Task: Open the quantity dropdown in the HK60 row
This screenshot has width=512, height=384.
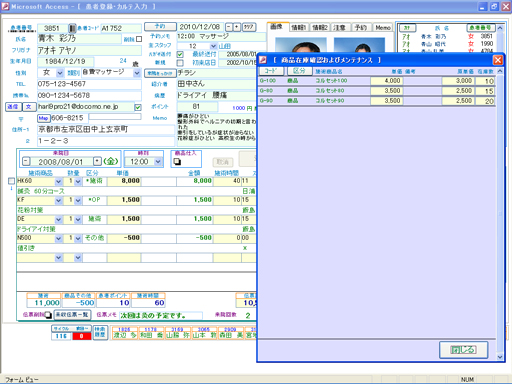Action: point(78,182)
